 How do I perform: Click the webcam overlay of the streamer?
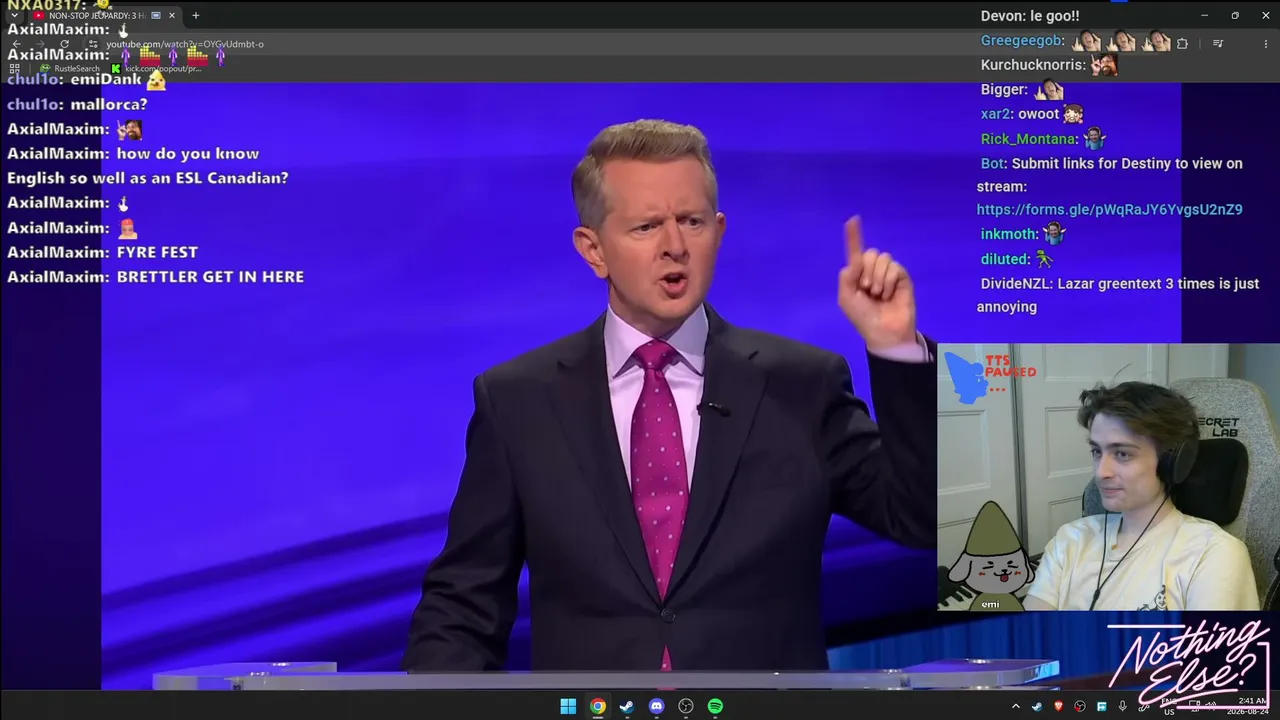pos(1108,477)
